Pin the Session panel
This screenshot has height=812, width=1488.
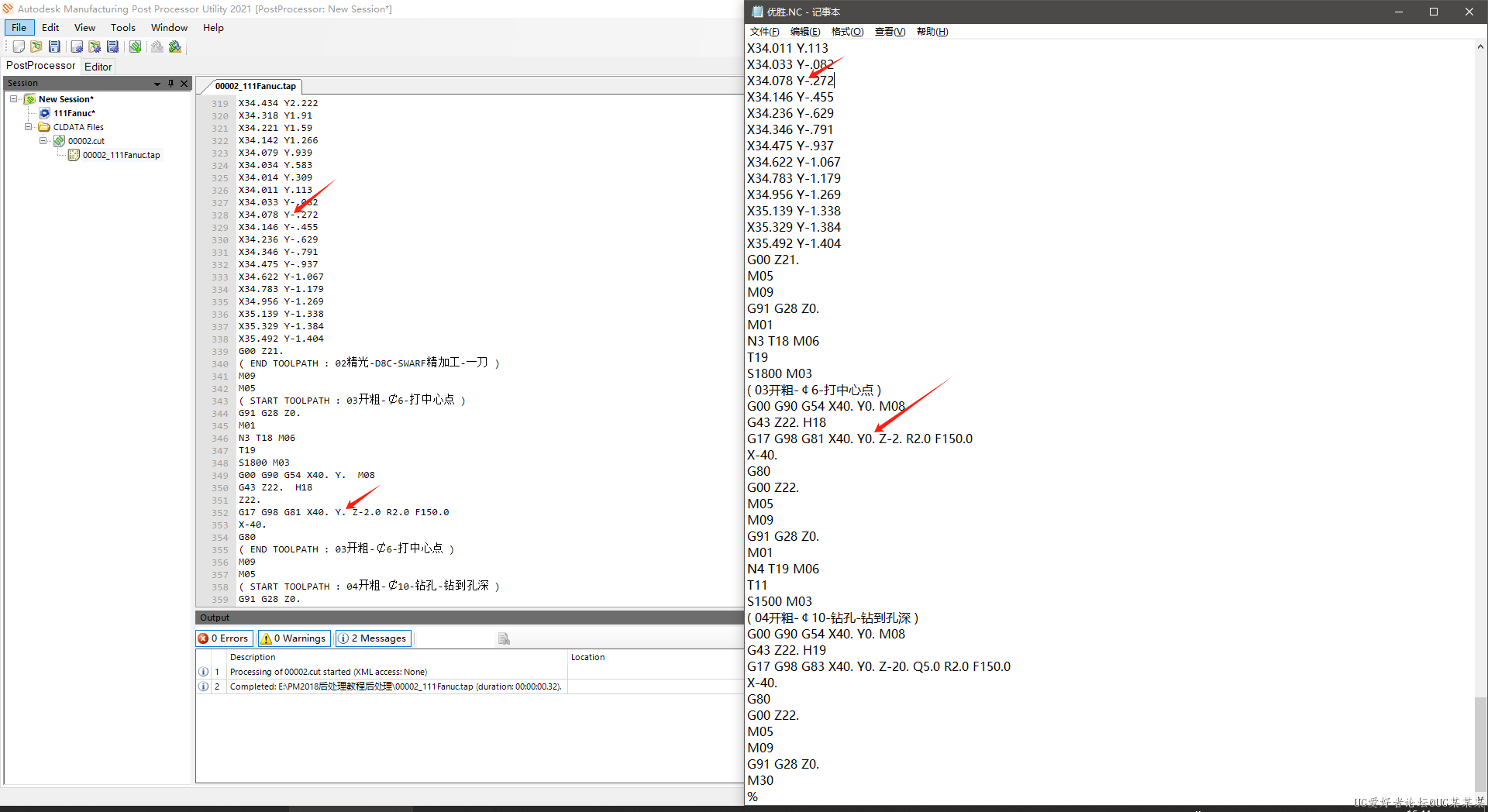tap(171, 83)
